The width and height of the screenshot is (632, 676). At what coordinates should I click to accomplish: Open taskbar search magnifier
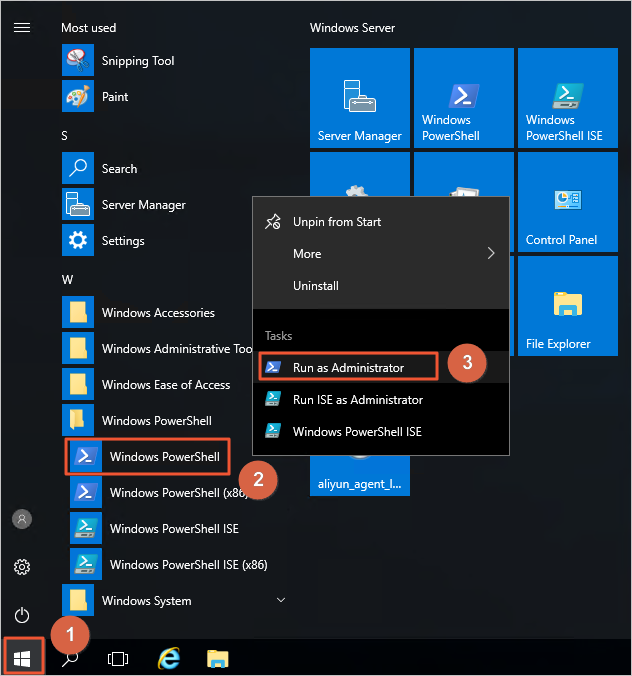pyautogui.click(x=70, y=659)
